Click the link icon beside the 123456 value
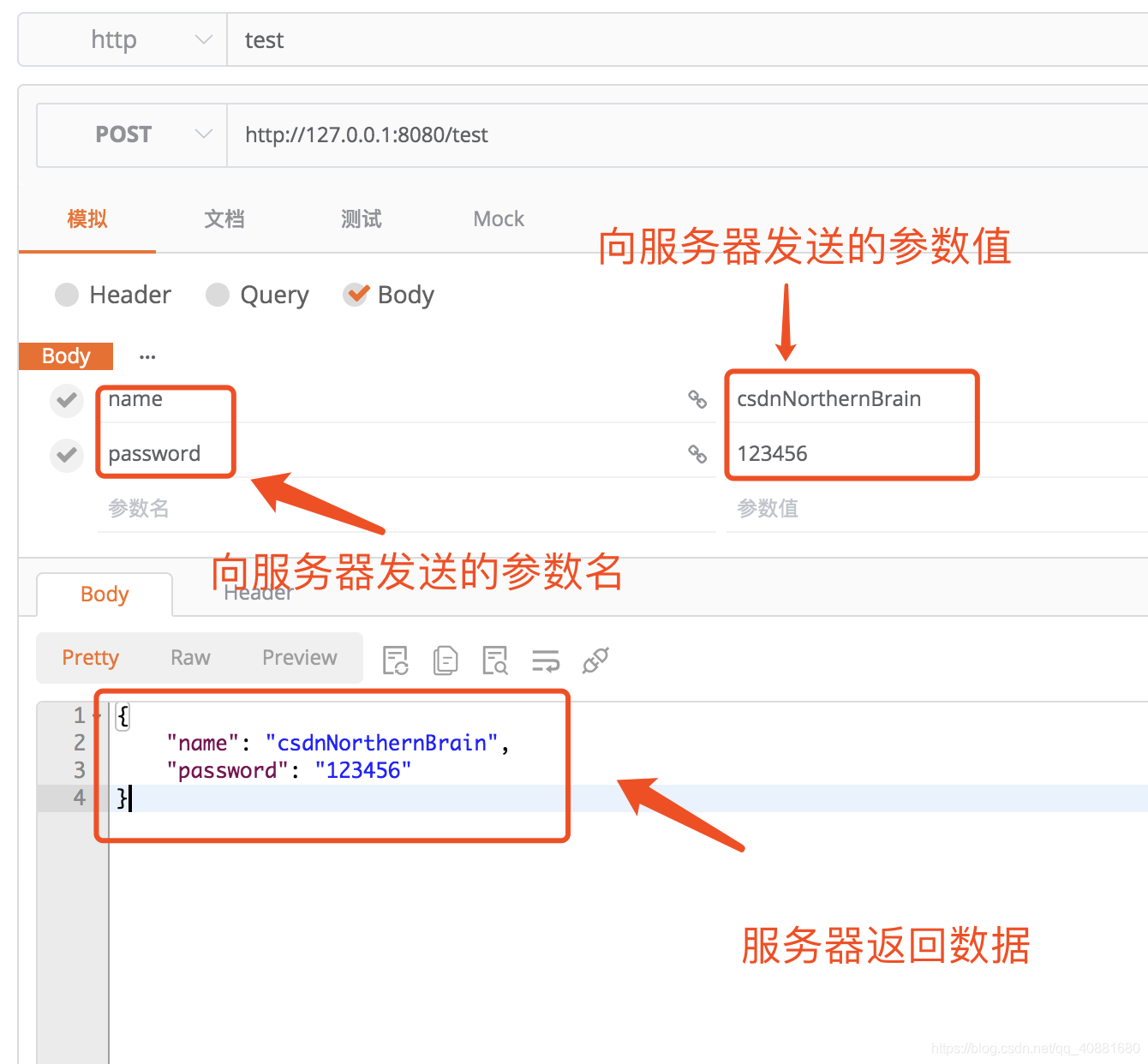Viewport: 1148px width, 1064px height. (697, 455)
